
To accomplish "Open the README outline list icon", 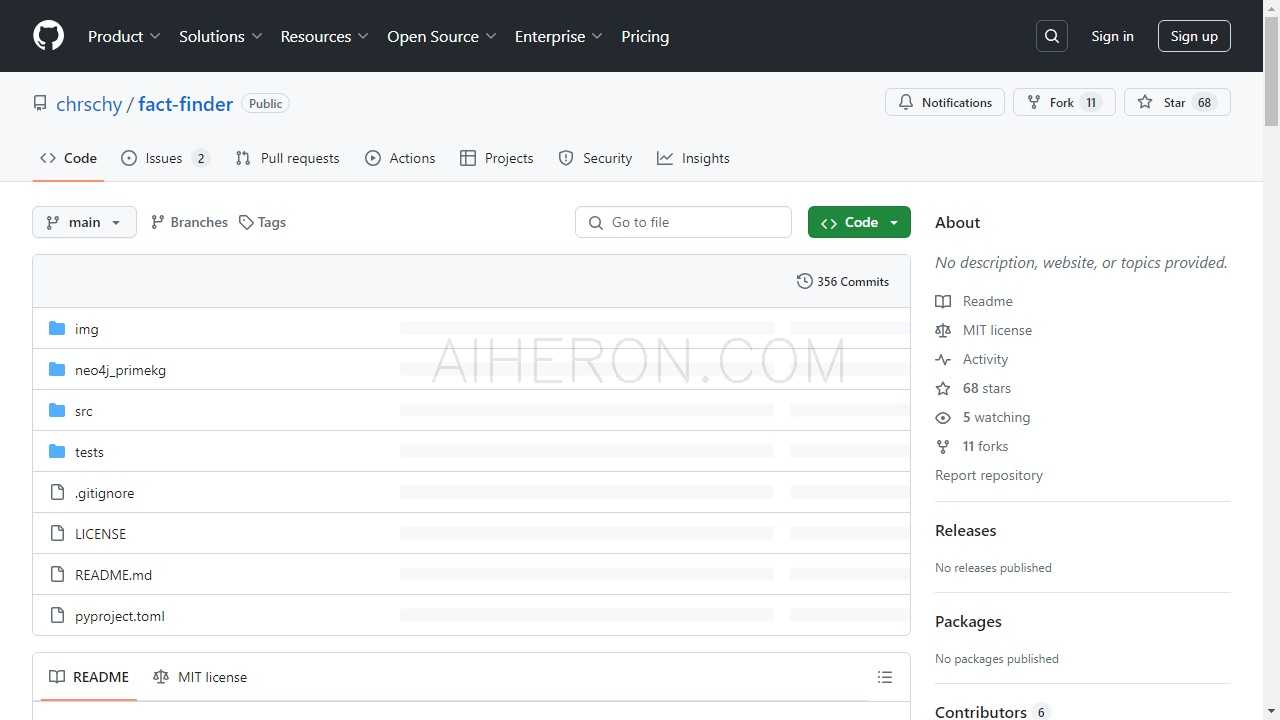I will coord(885,677).
